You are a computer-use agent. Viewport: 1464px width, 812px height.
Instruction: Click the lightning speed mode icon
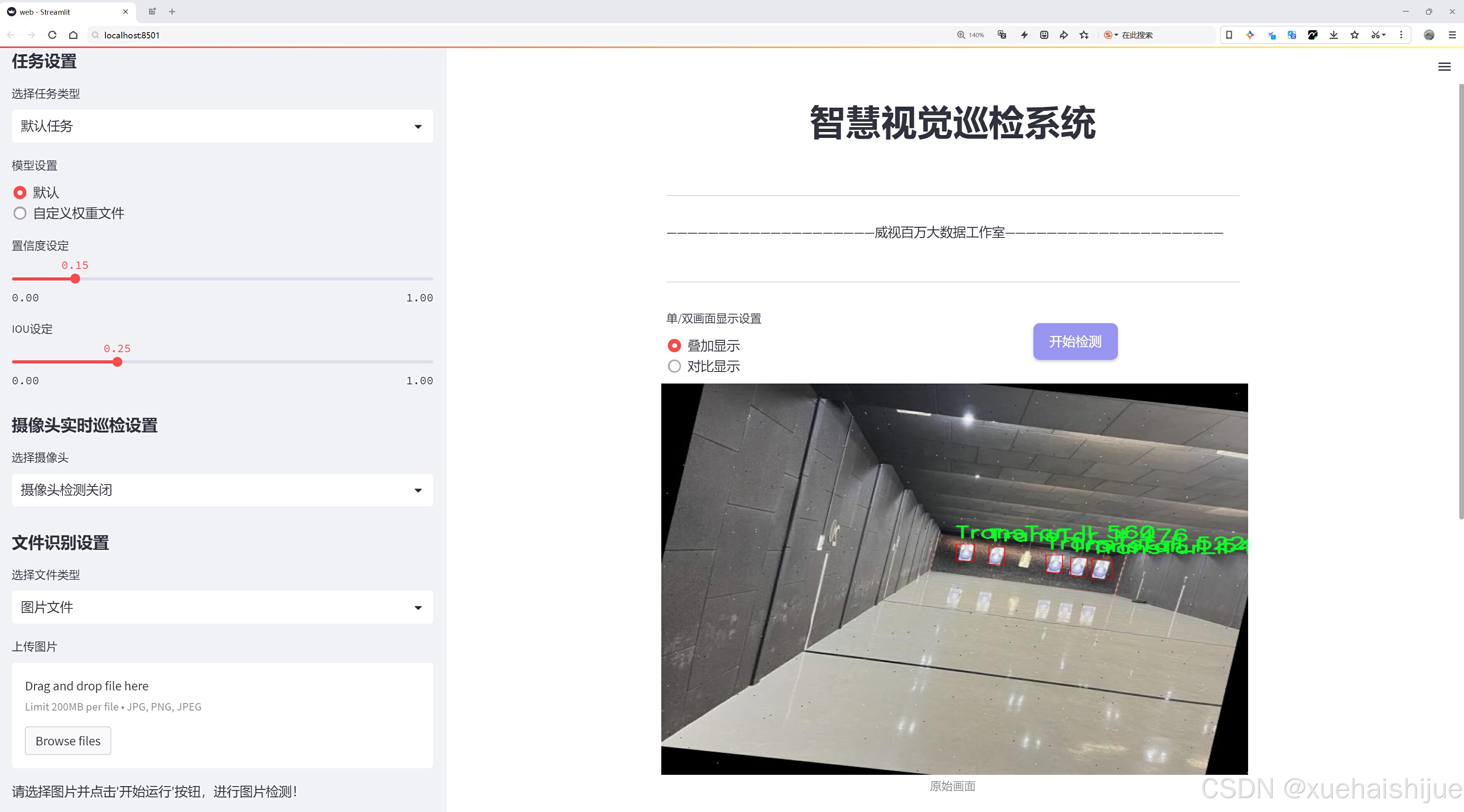tap(1024, 34)
